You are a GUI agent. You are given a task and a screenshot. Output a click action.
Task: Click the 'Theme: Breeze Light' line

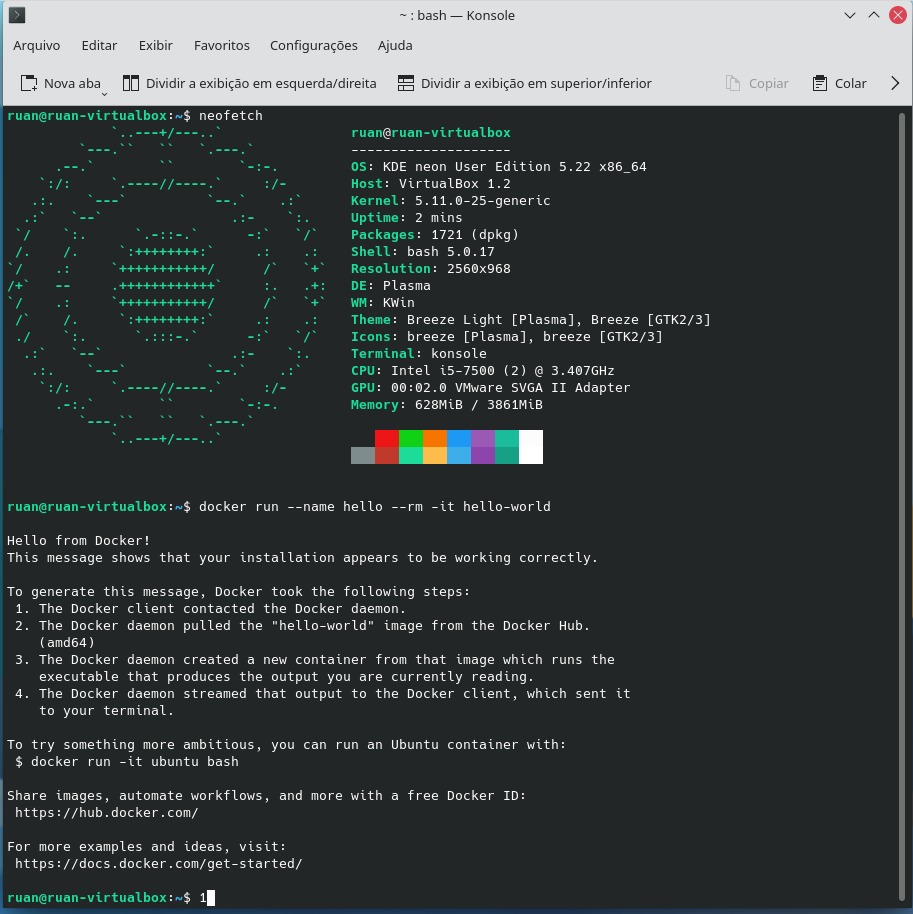pyautogui.click(x=531, y=319)
